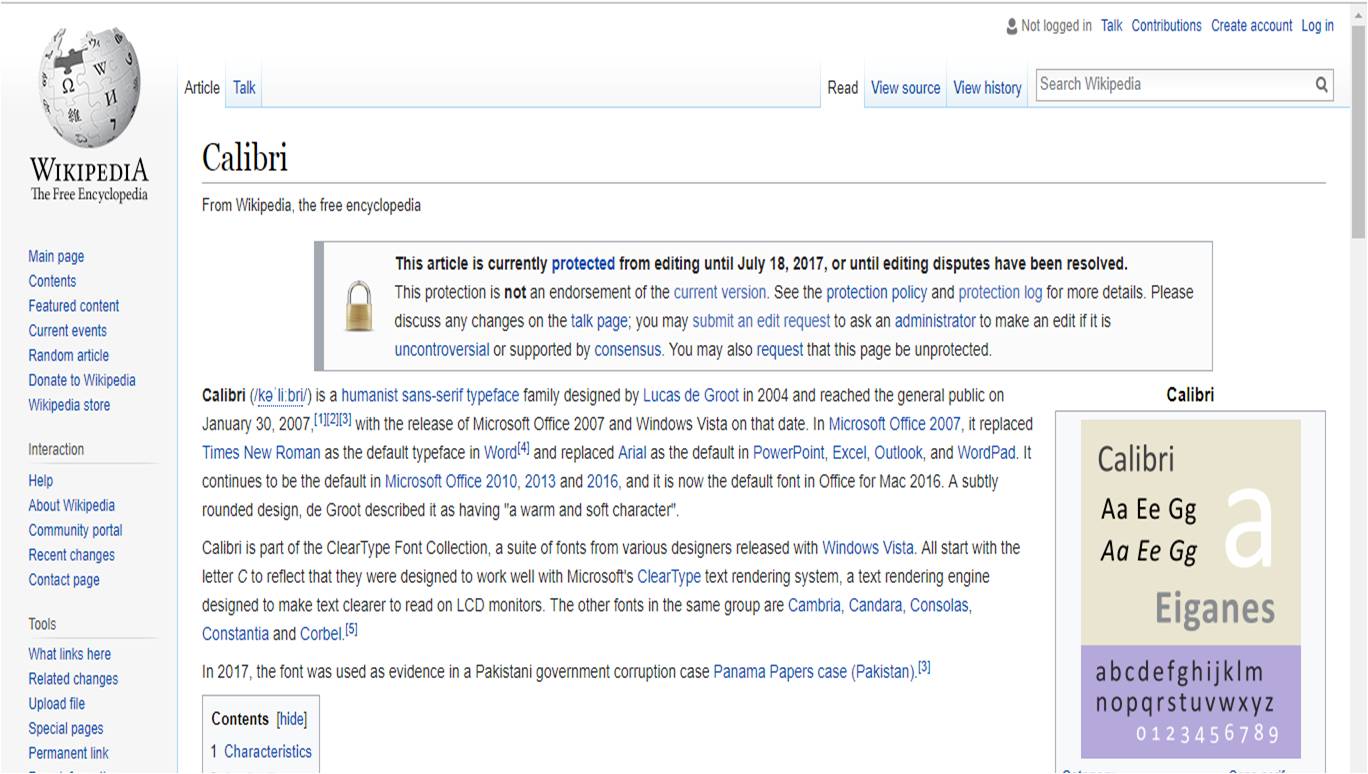1368x774 pixels.
Task: Click the padlock protection icon
Action: [359, 306]
